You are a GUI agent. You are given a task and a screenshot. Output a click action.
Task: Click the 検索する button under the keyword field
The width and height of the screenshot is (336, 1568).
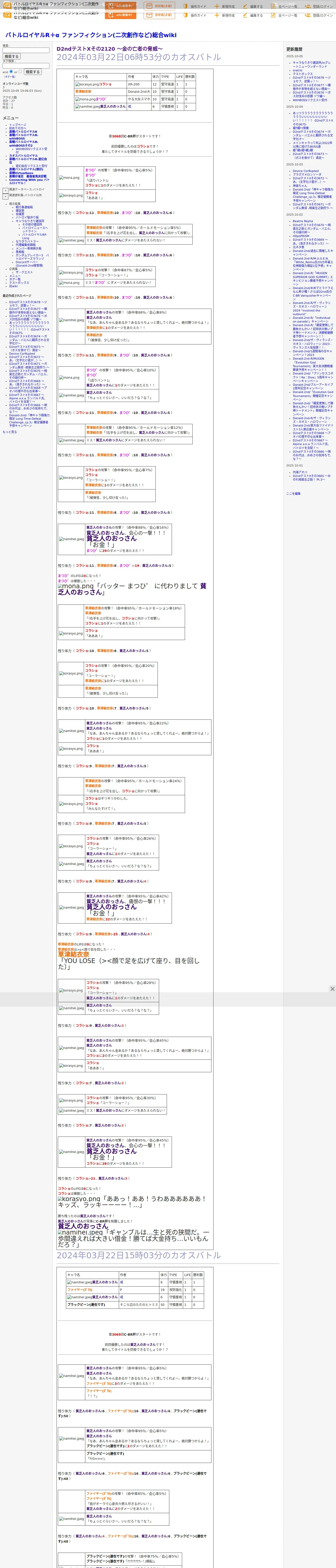(12, 57)
